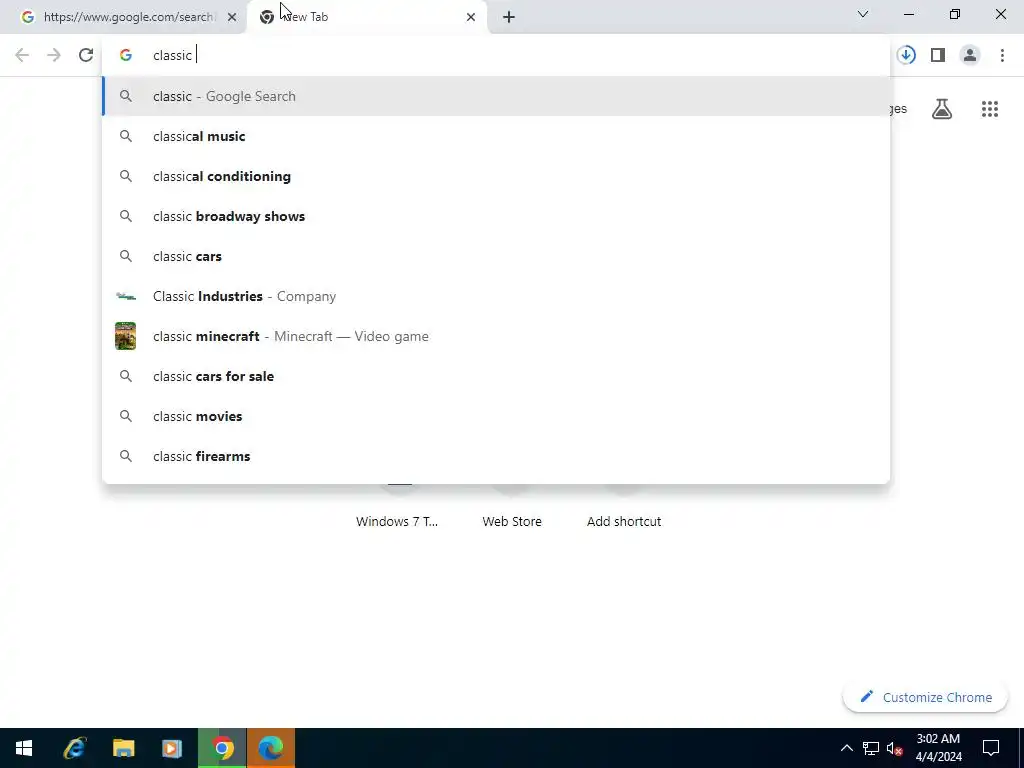Click the Classic Industries logo icon
Viewport: 1024px width, 768px height.
click(125, 296)
